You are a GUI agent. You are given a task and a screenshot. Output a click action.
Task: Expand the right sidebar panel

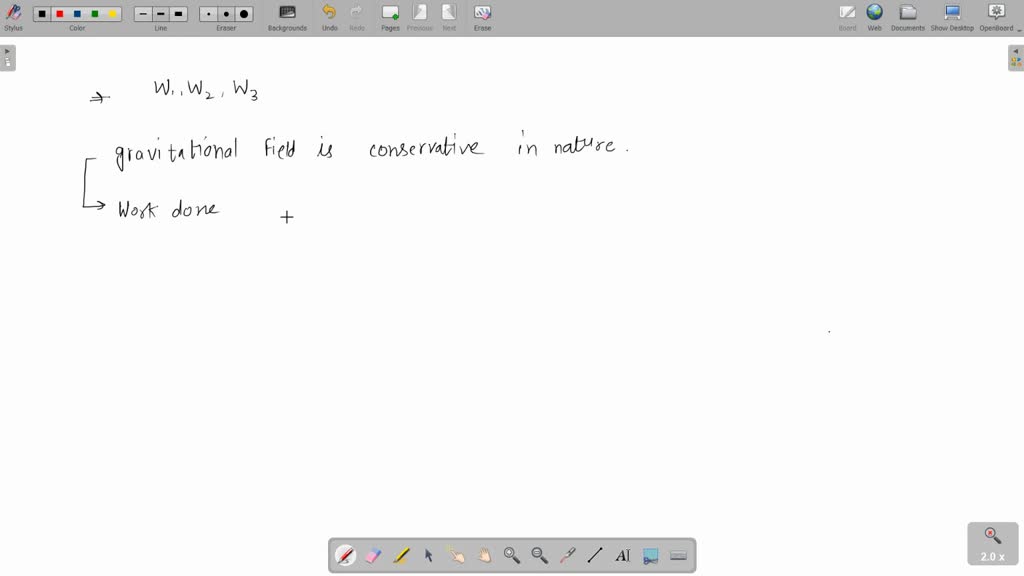pyautogui.click(x=1016, y=57)
